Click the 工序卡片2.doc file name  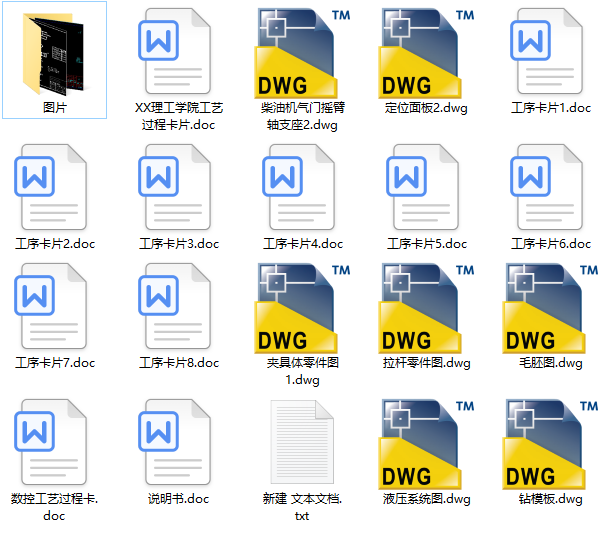(55, 244)
